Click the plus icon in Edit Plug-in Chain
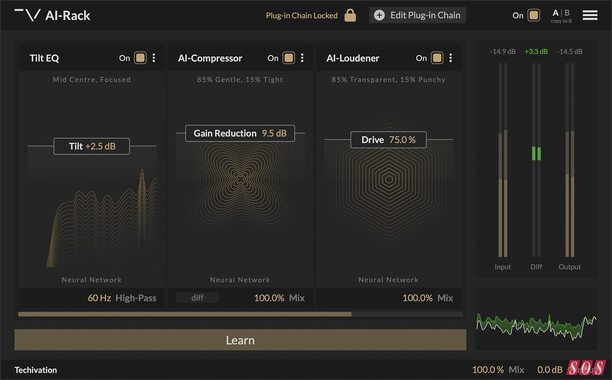 (x=379, y=15)
